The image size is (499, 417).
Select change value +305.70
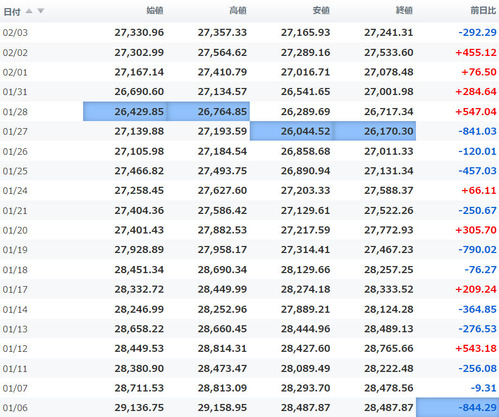pyautogui.click(x=476, y=230)
